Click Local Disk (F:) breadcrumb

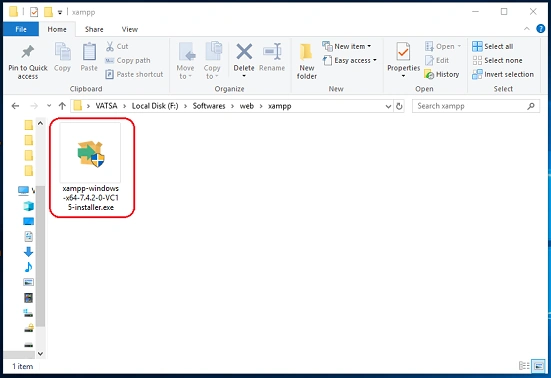[x=155, y=106]
